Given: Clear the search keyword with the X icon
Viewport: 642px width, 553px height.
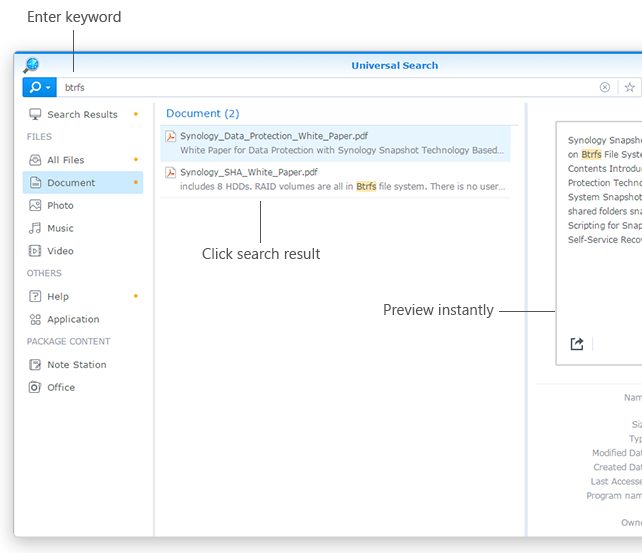Looking at the screenshot, I should [604, 87].
